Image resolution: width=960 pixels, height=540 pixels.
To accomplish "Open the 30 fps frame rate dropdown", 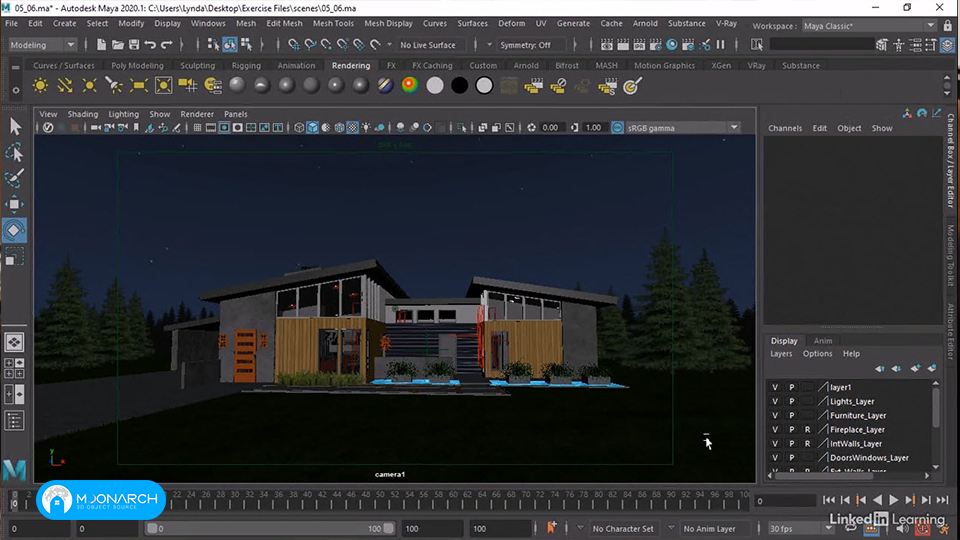I will pyautogui.click(x=800, y=528).
